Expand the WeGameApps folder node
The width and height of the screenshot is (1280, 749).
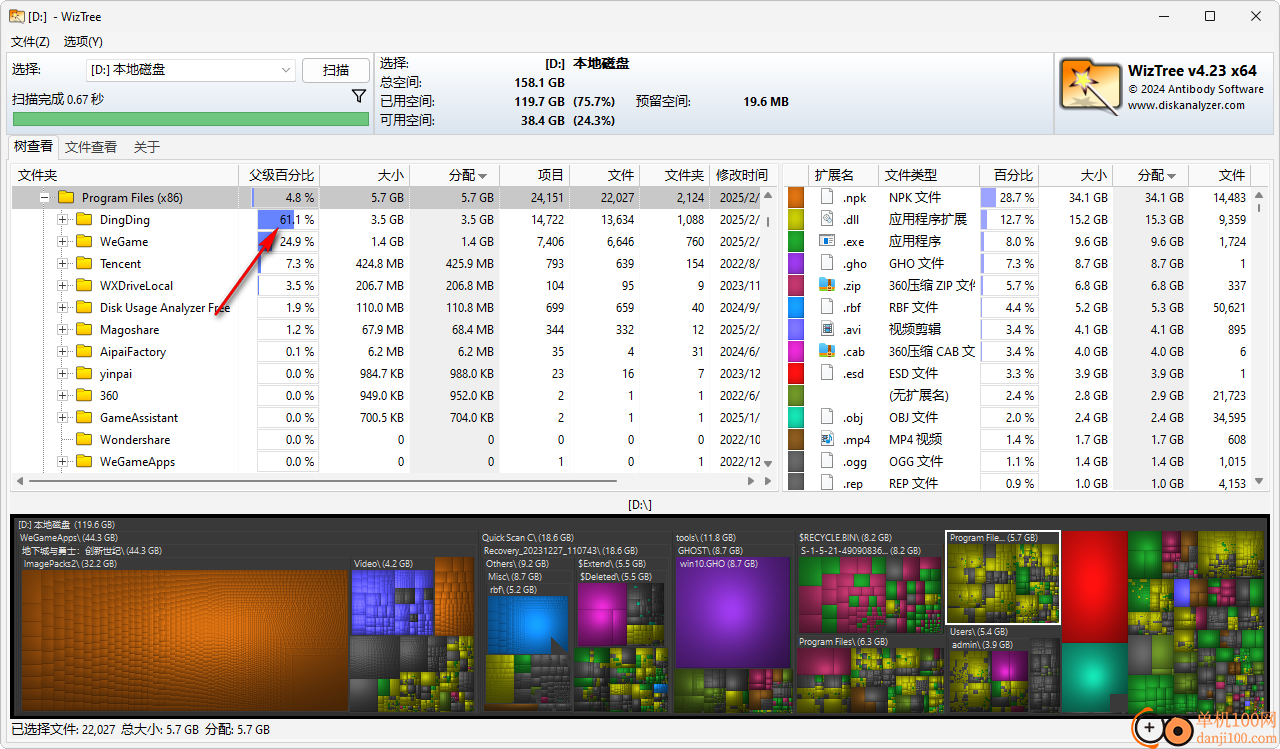[62, 462]
